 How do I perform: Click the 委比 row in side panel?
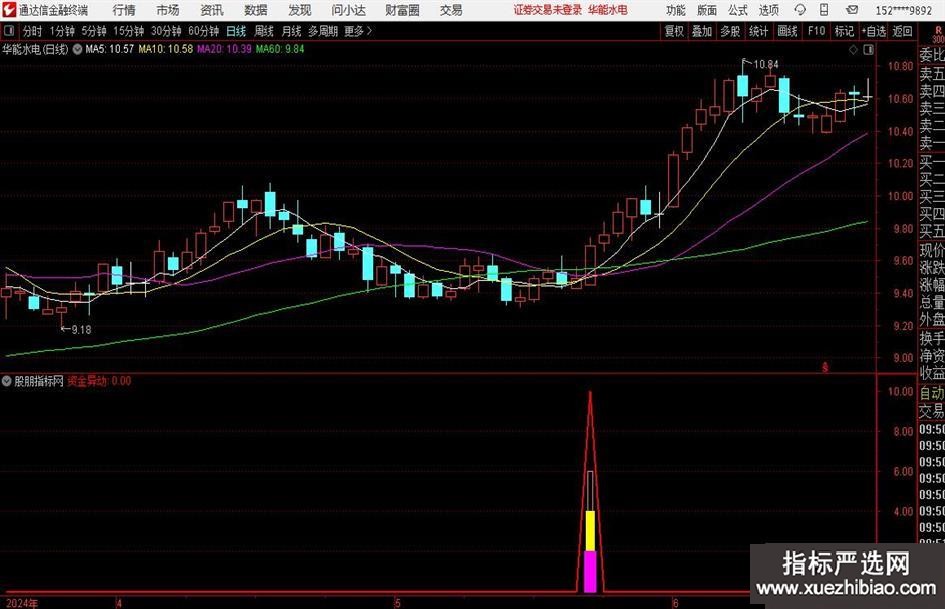932,55
